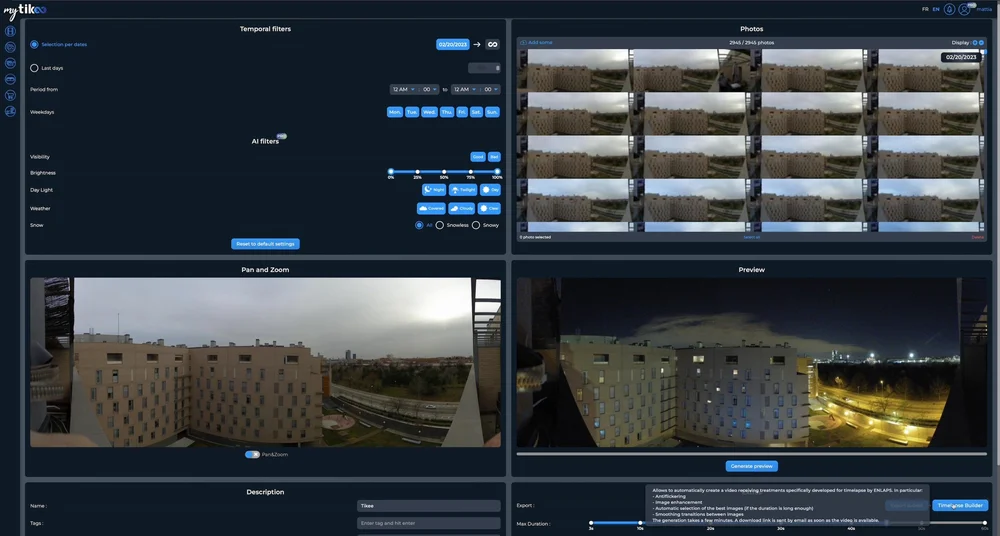The image size is (1000, 536).
Task: Click the Add some photos link
Action: [540, 43]
